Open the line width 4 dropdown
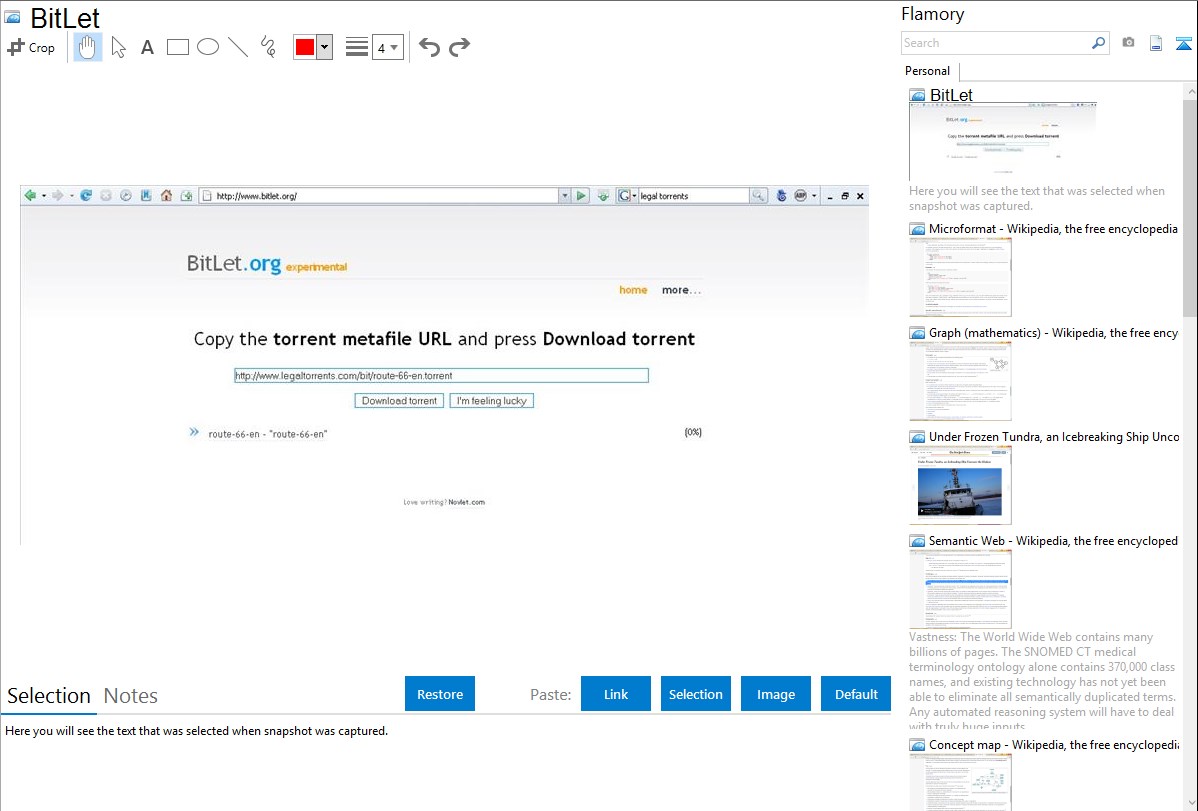 pyautogui.click(x=388, y=47)
